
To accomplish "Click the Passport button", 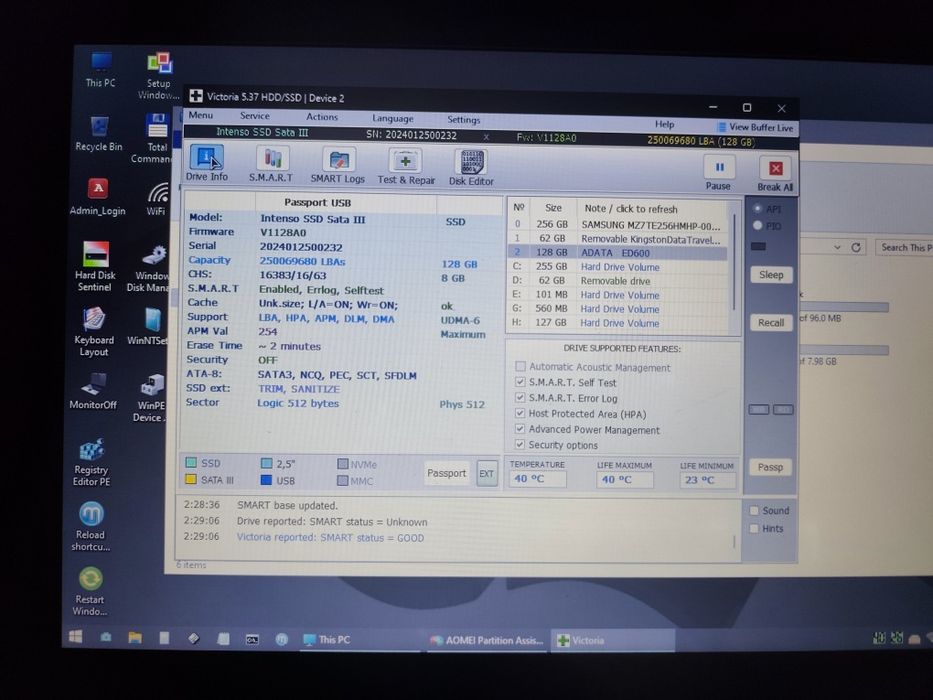I will pos(446,473).
